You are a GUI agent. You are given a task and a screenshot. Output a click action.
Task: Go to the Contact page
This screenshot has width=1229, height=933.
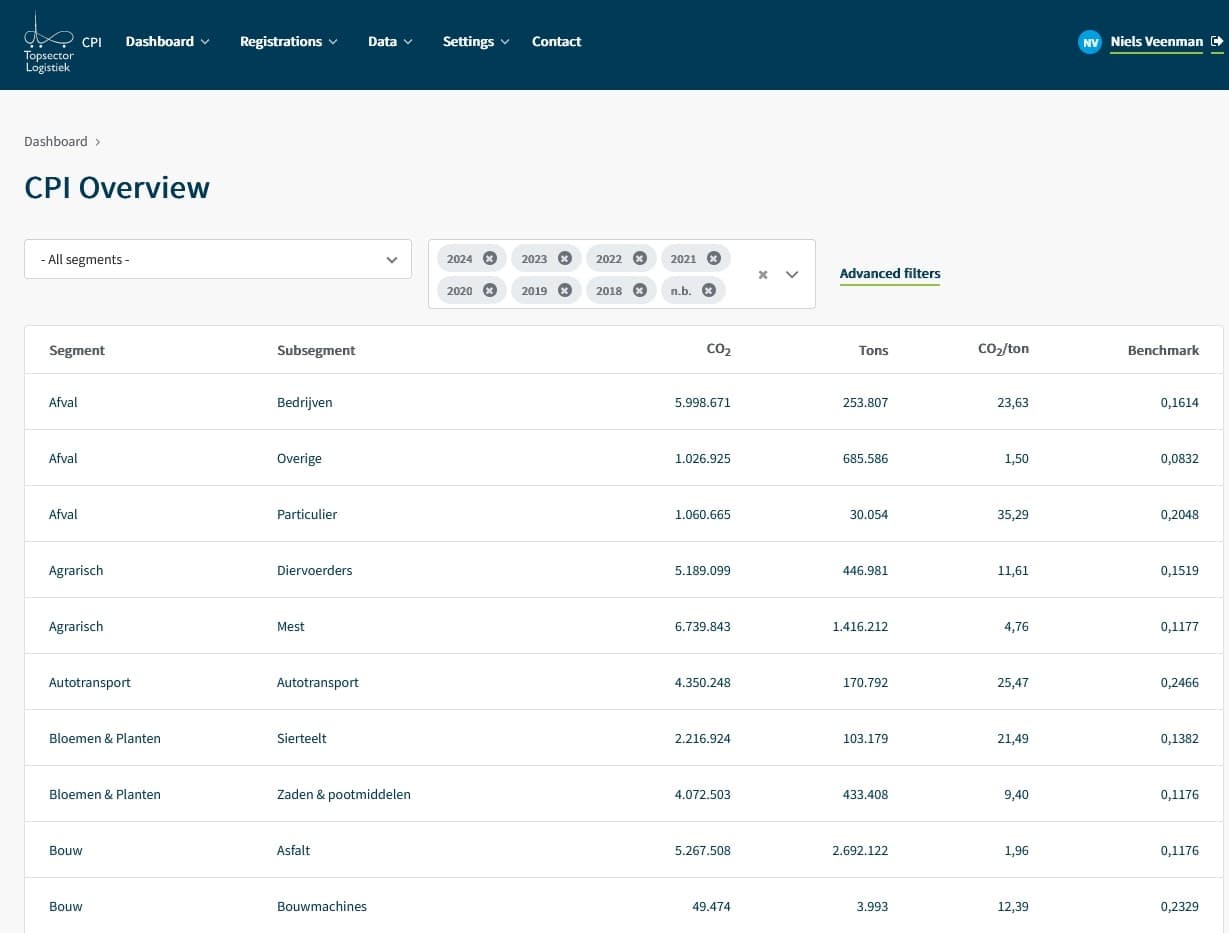coord(556,41)
